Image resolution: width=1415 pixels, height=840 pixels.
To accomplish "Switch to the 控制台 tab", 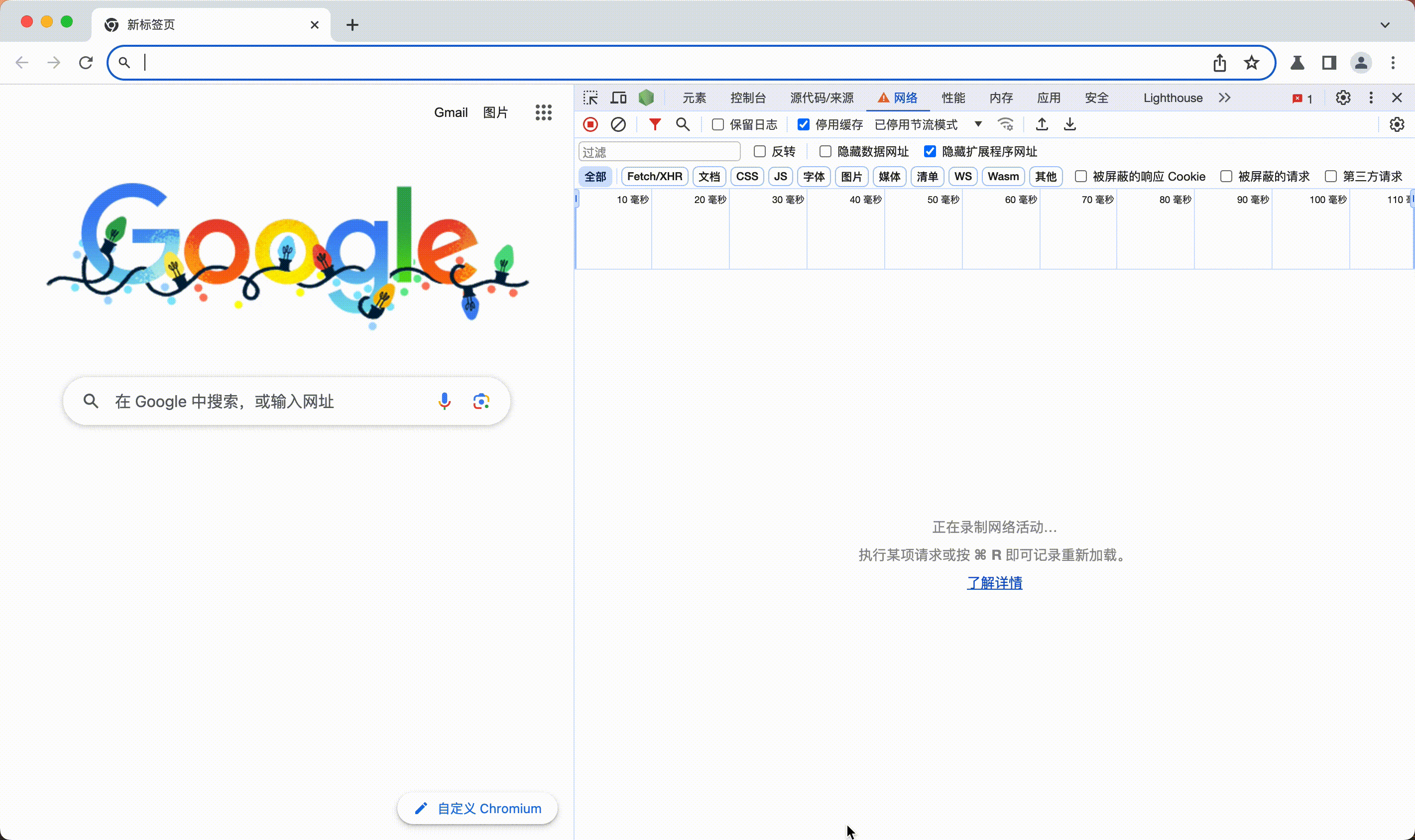I will (x=748, y=98).
